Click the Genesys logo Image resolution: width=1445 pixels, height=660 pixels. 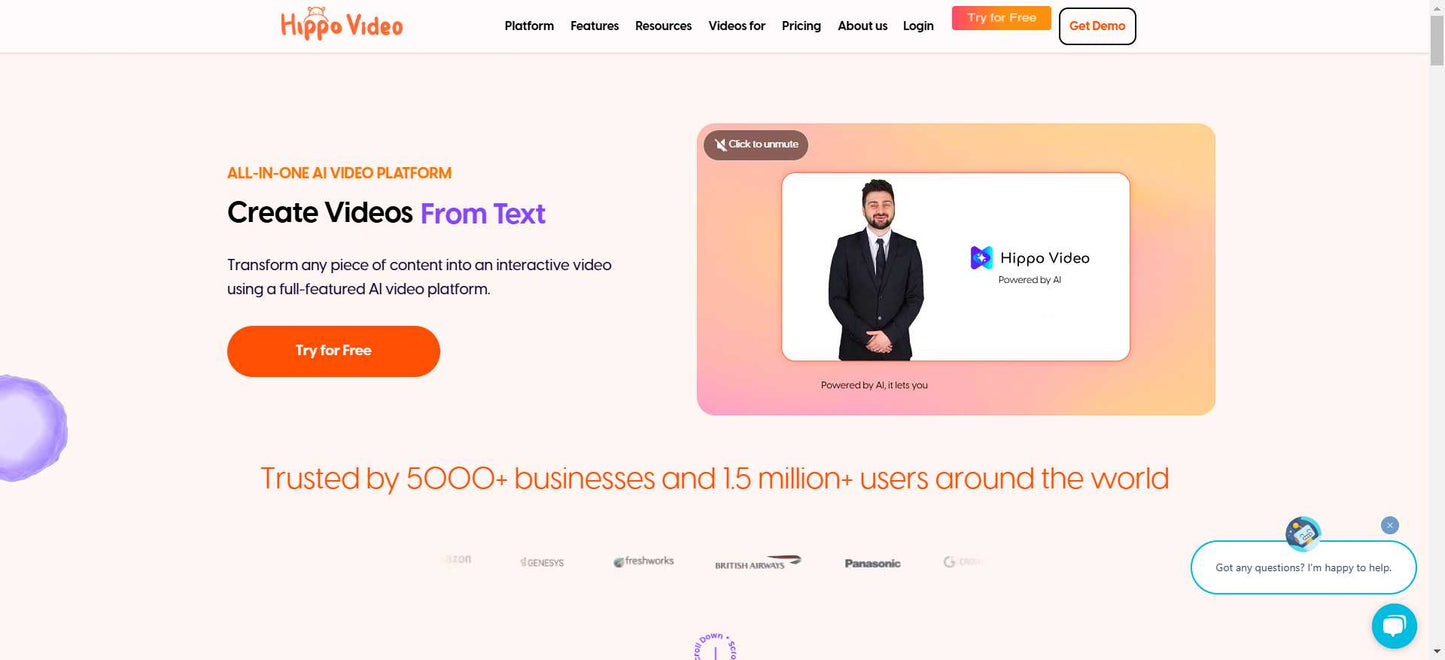click(x=542, y=562)
